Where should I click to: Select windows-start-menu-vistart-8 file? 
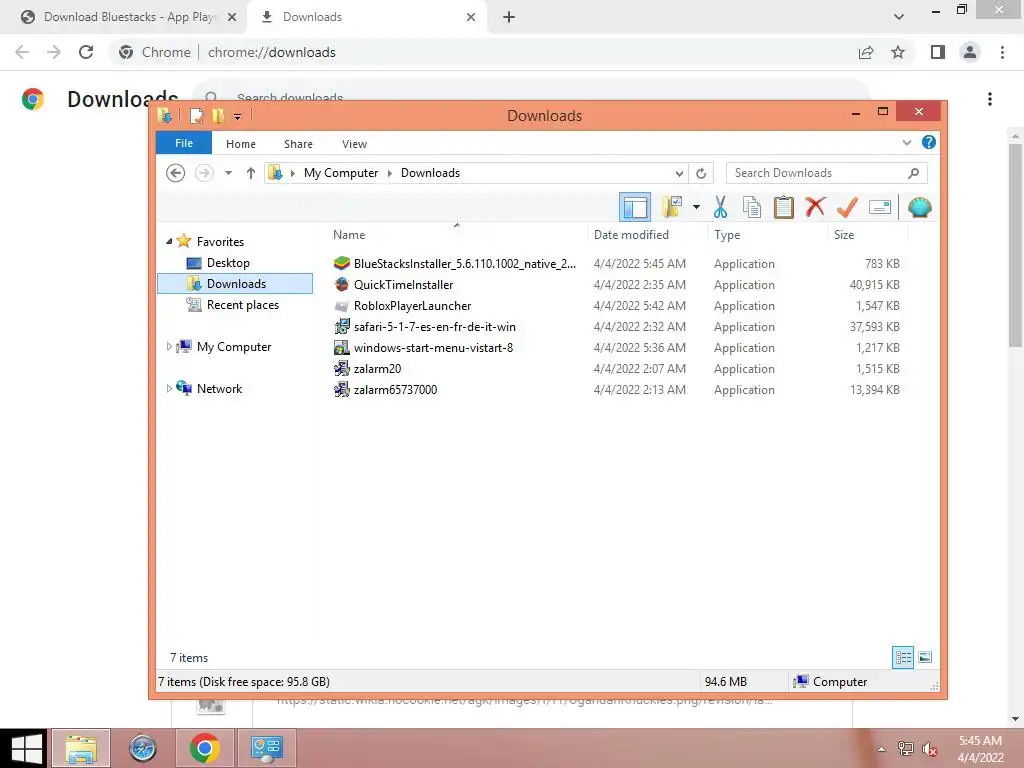(433, 347)
